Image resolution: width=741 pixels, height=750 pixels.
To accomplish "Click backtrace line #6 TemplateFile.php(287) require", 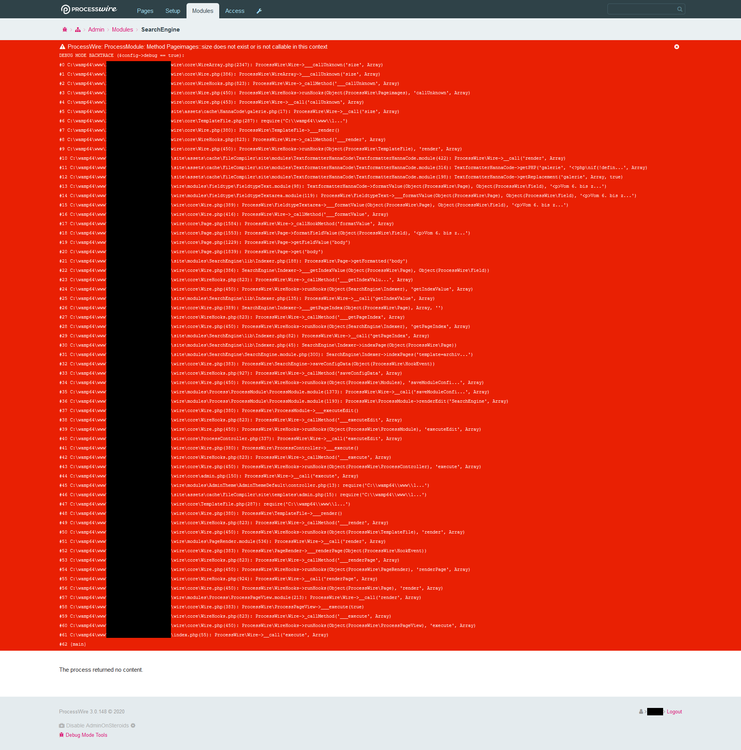I will point(203,121).
